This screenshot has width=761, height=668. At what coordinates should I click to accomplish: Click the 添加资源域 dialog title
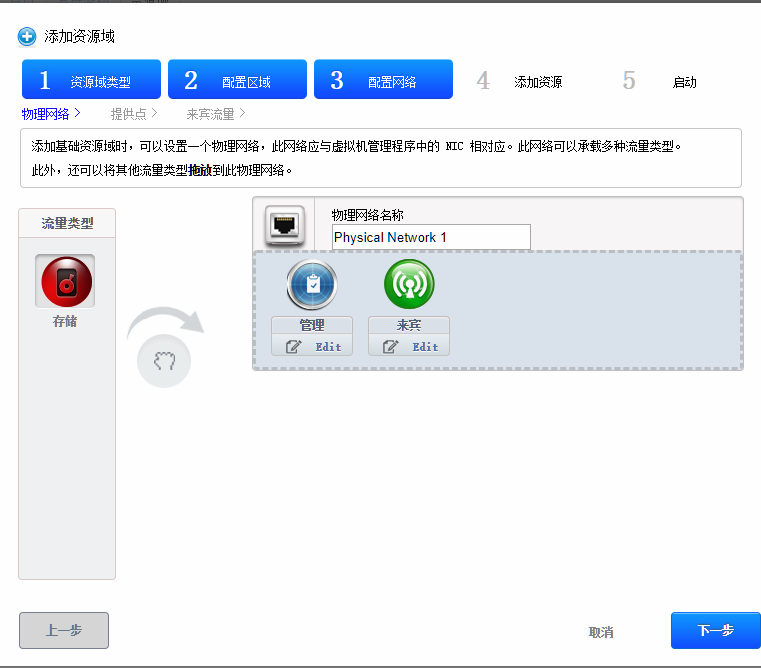[x=79, y=36]
